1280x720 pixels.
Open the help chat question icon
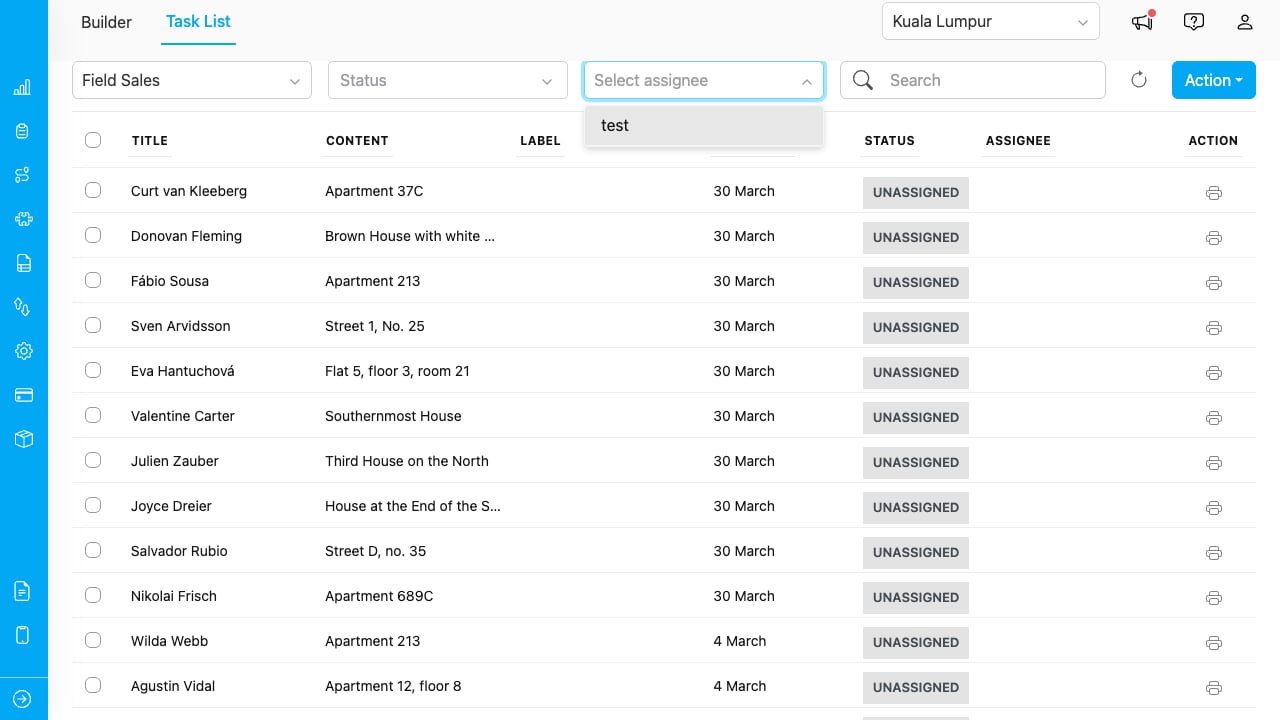click(1193, 21)
